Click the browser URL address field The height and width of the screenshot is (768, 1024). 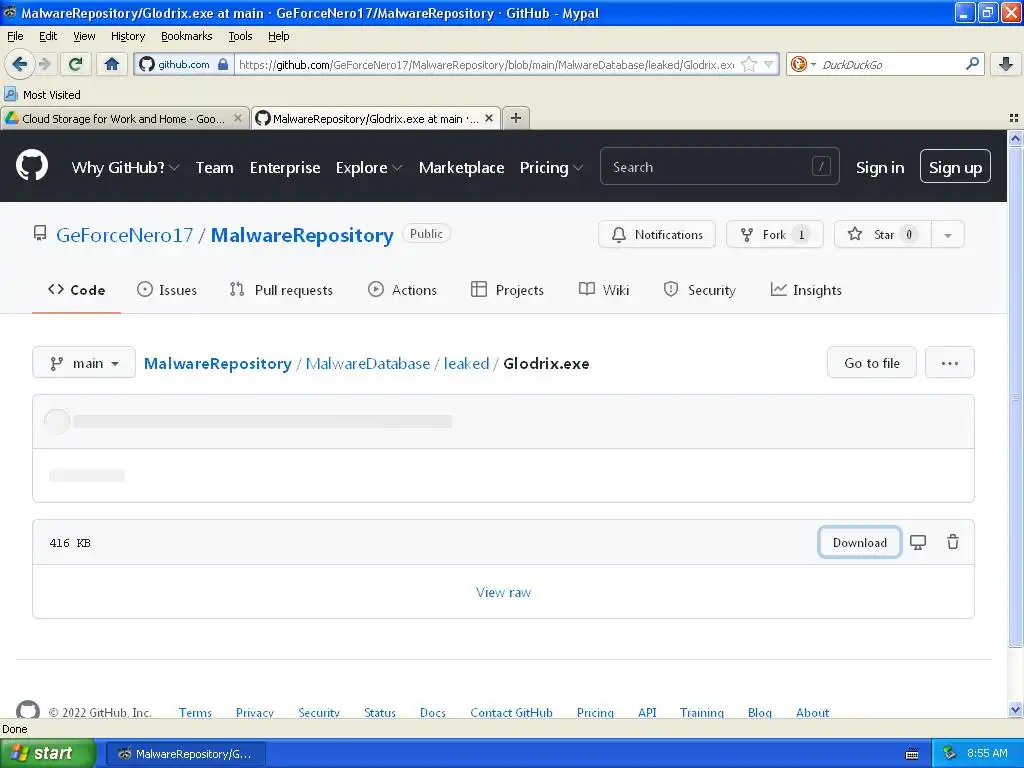pos(487,64)
